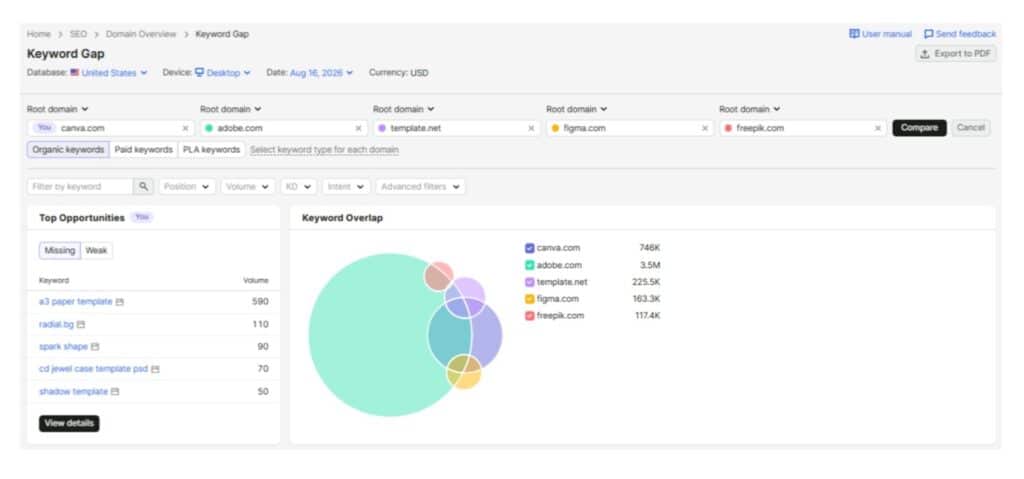Click Export to PDF button
This screenshot has height=479, width=1024.
pyautogui.click(x=955, y=54)
